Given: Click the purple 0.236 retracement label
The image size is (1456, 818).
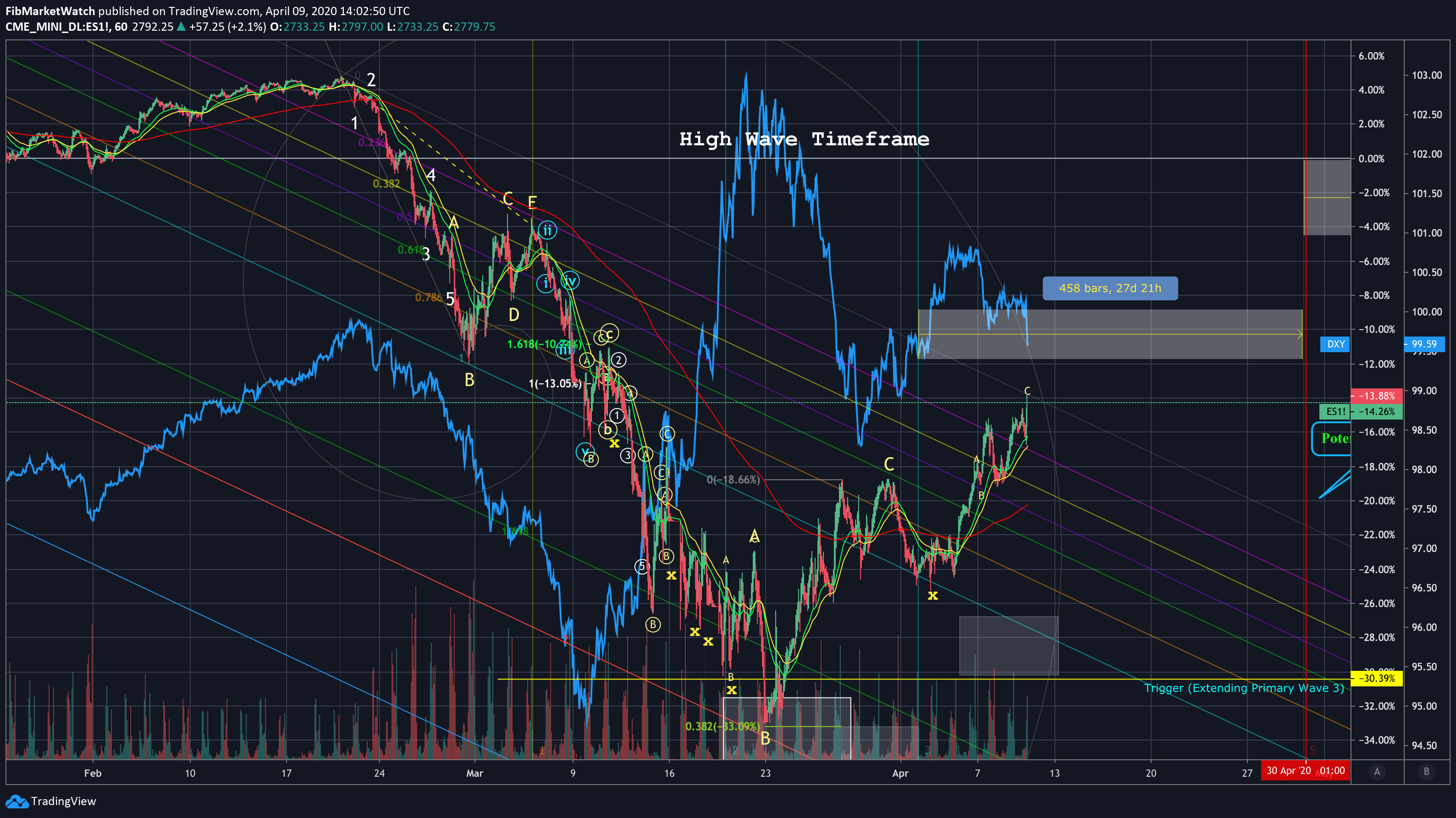Looking at the screenshot, I should tap(371, 143).
